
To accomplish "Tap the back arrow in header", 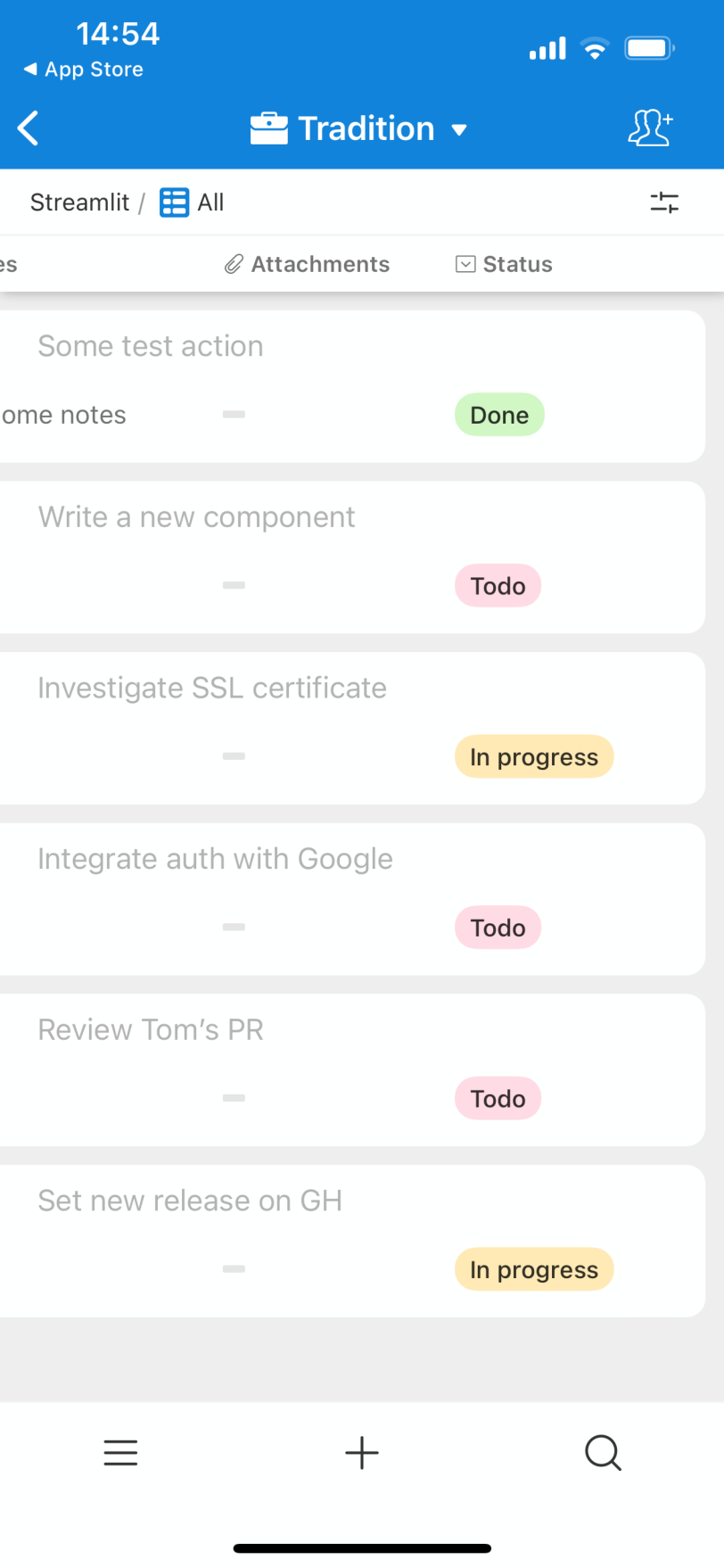I will pyautogui.click(x=29, y=128).
